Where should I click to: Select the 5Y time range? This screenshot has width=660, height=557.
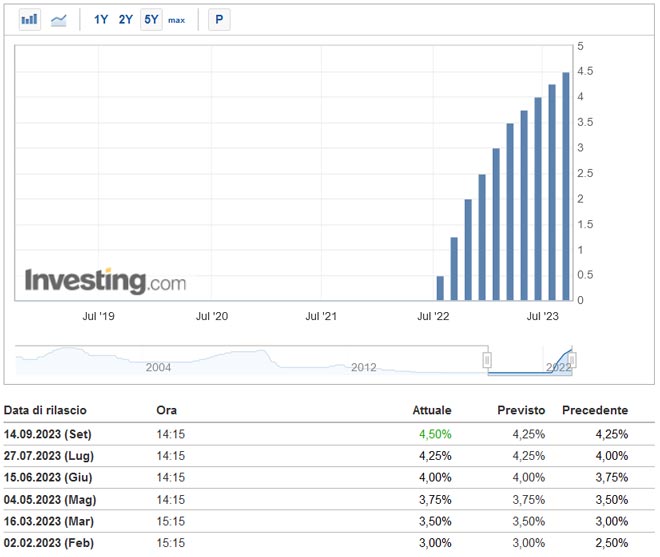coord(150,19)
